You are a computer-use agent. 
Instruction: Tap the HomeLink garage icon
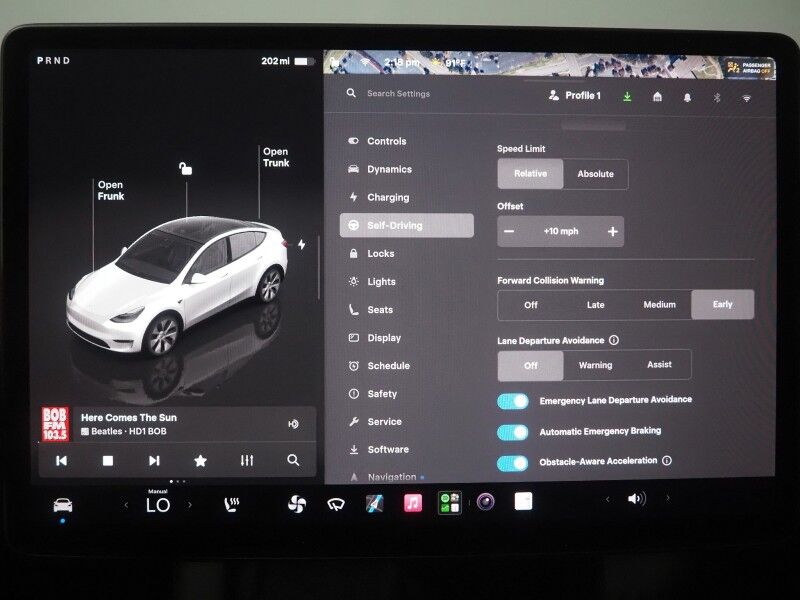(x=658, y=96)
